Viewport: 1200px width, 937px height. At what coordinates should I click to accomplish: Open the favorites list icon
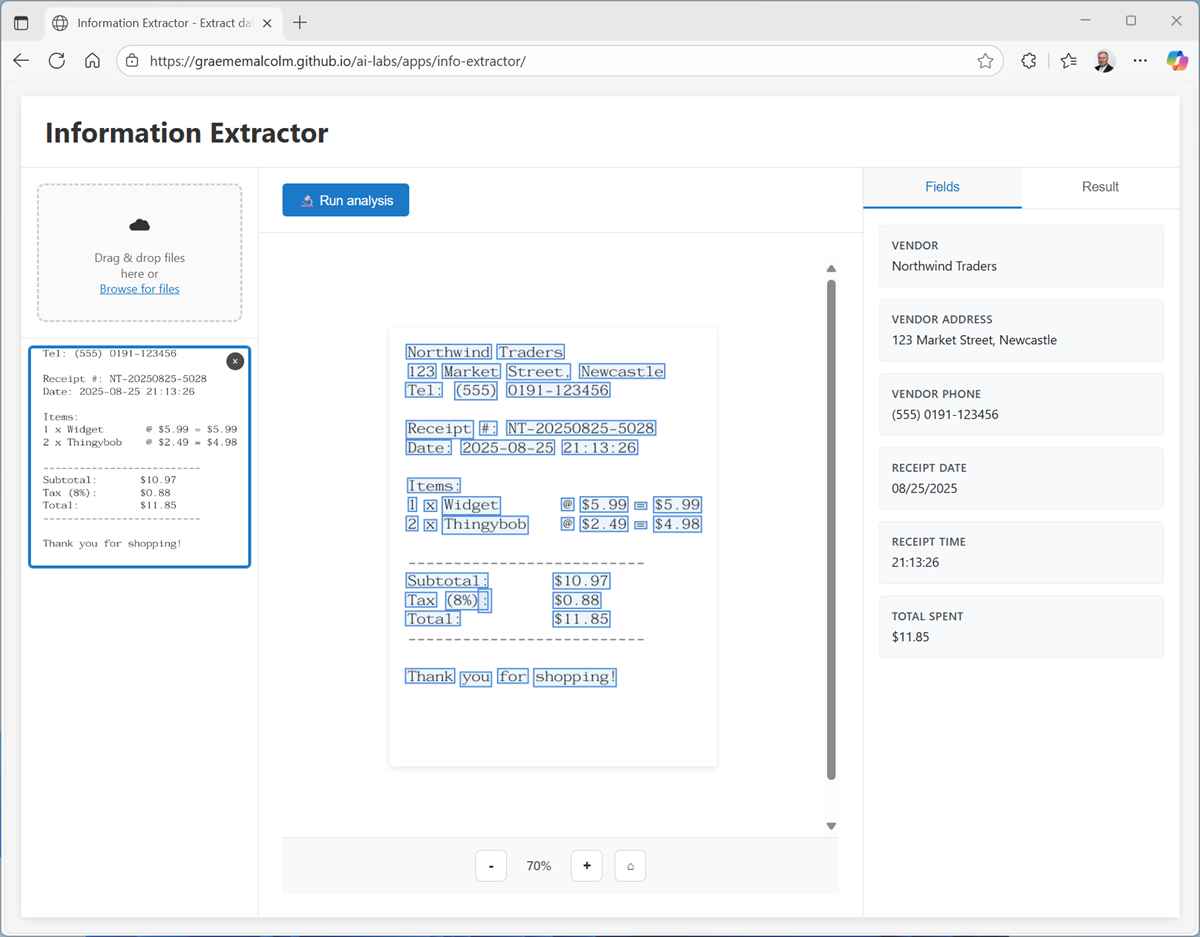(1068, 60)
